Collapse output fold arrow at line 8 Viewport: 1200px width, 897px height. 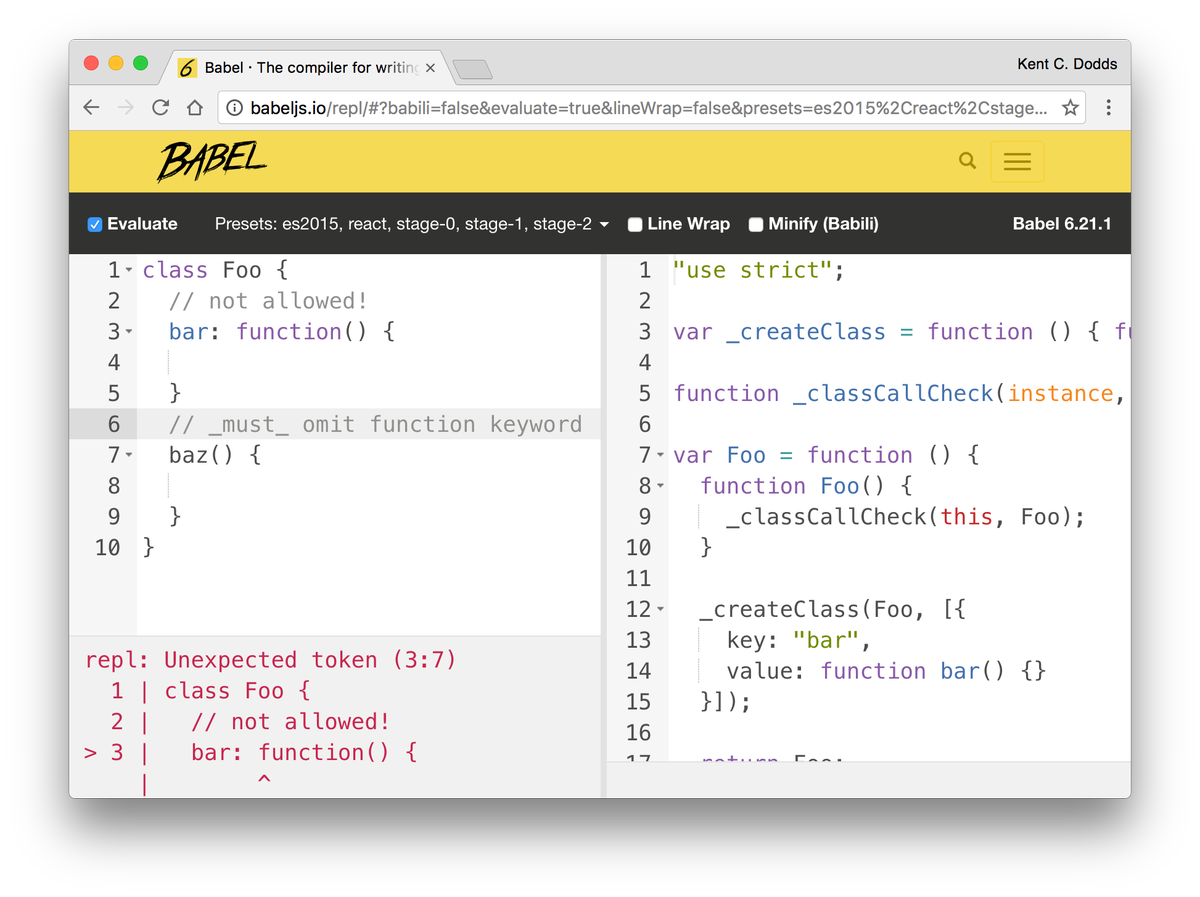pos(660,486)
